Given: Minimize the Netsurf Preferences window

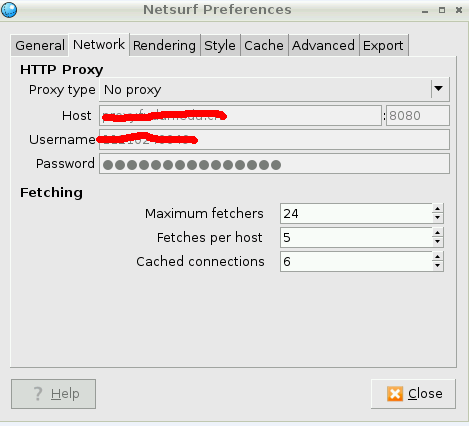Looking at the screenshot, I should (425, 11).
